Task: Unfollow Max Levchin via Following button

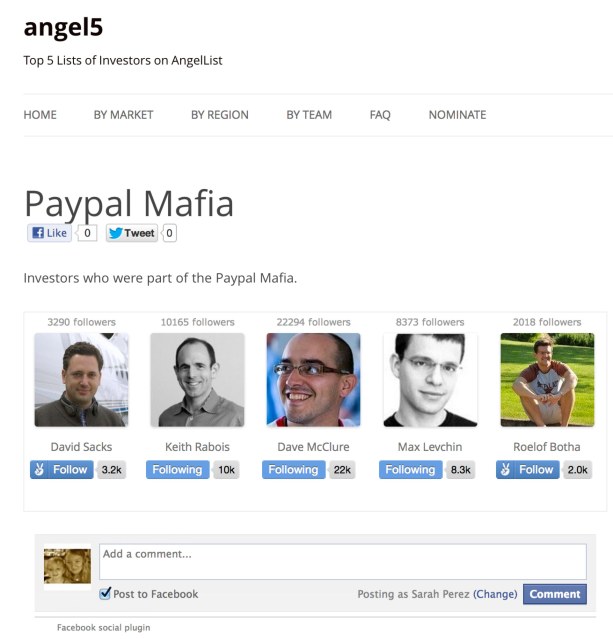Action: tap(410, 469)
